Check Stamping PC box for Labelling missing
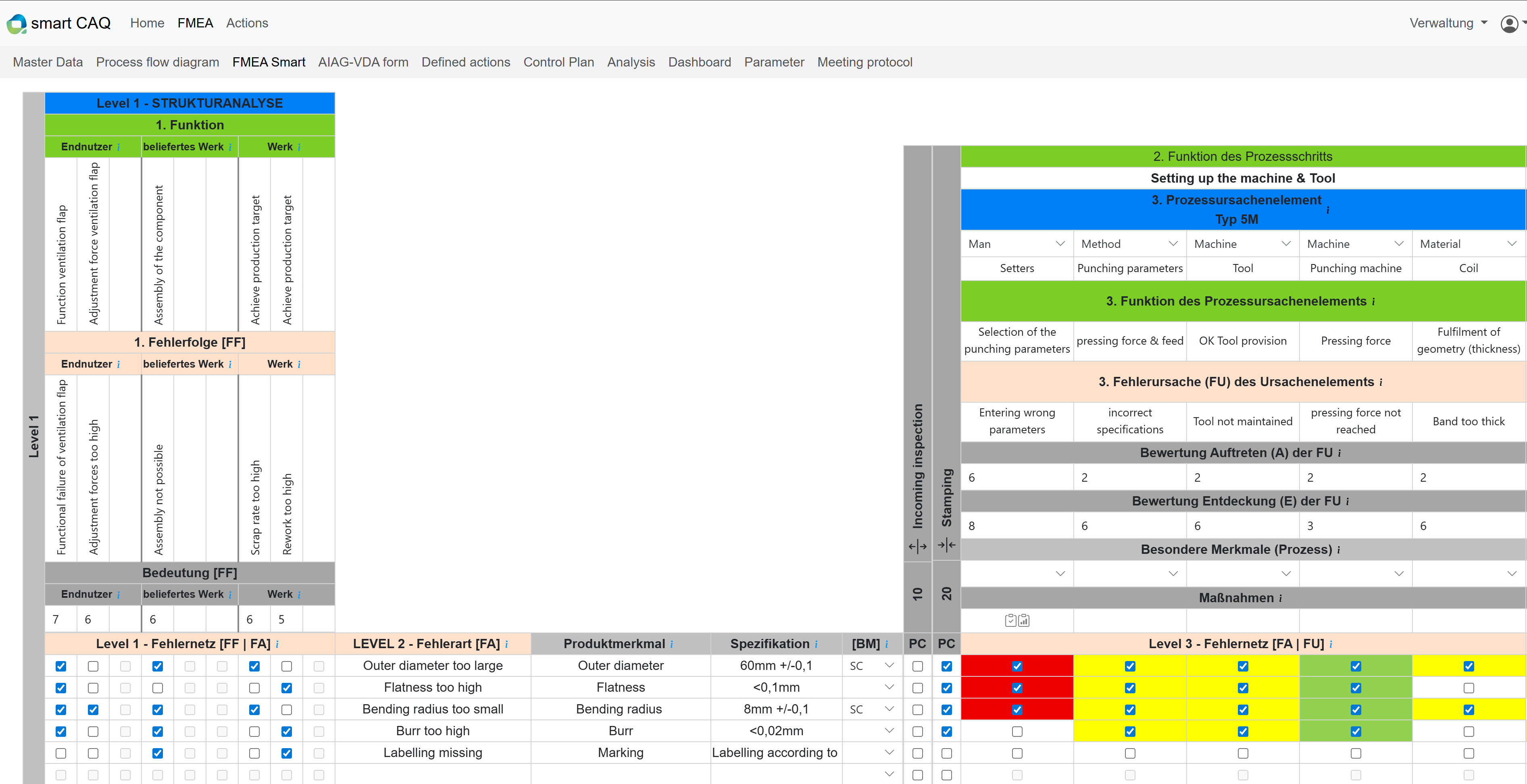 tap(946, 753)
